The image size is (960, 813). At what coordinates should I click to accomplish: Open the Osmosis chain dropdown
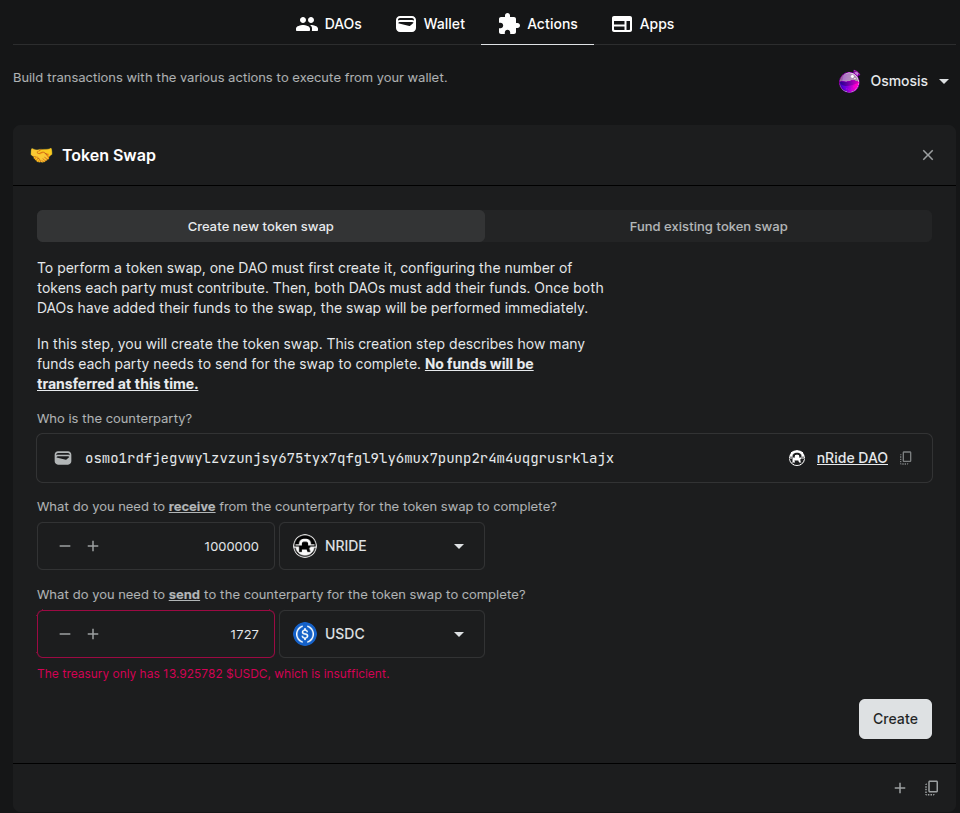tap(894, 81)
